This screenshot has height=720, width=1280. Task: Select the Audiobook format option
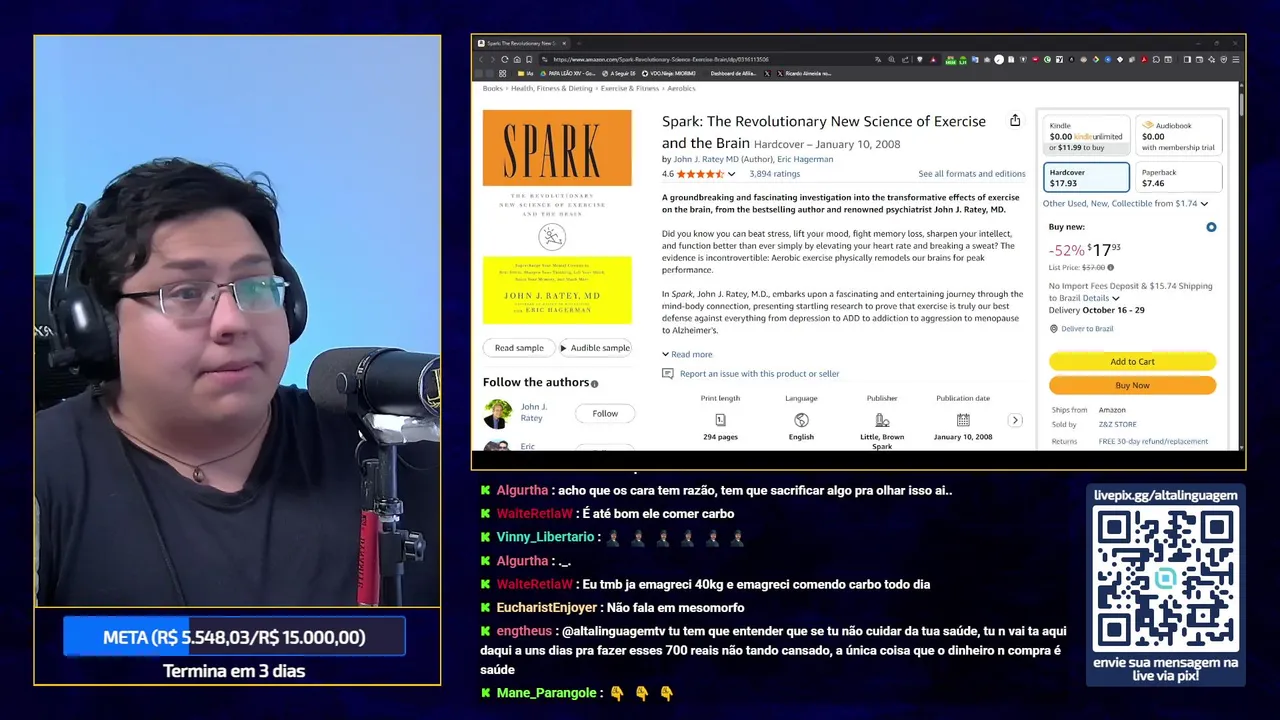1178,136
